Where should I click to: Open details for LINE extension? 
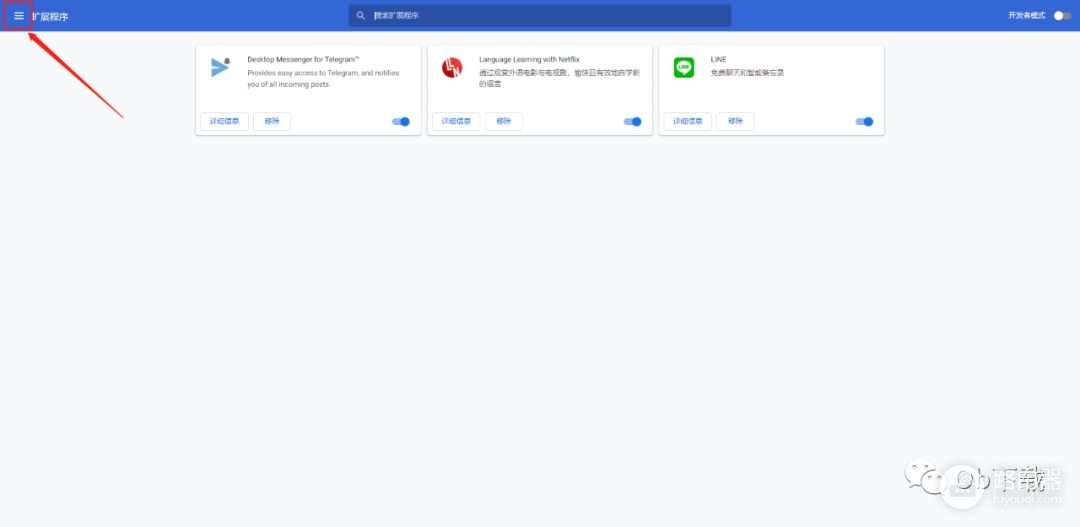688,121
